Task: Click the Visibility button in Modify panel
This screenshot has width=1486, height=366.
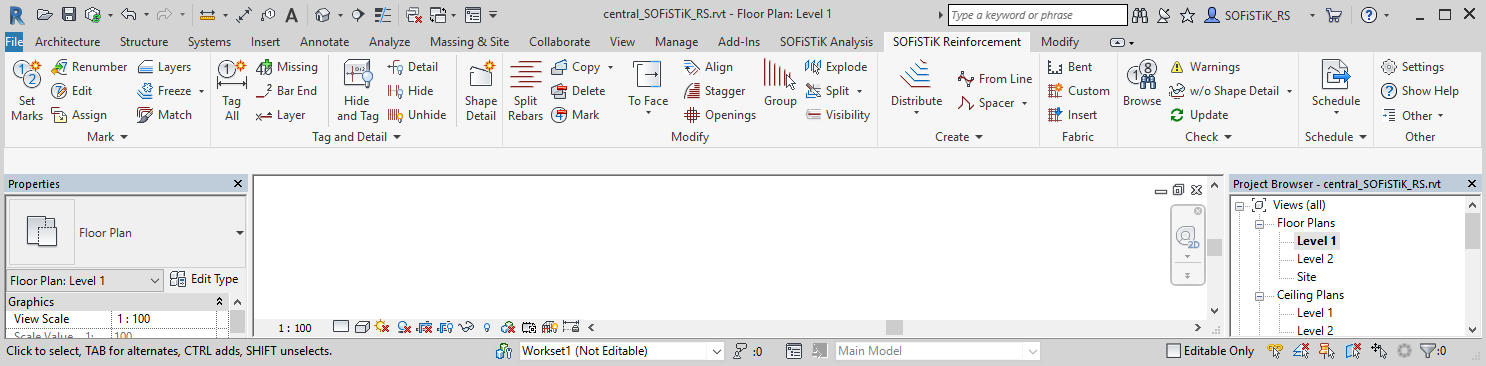Action: point(838,115)
